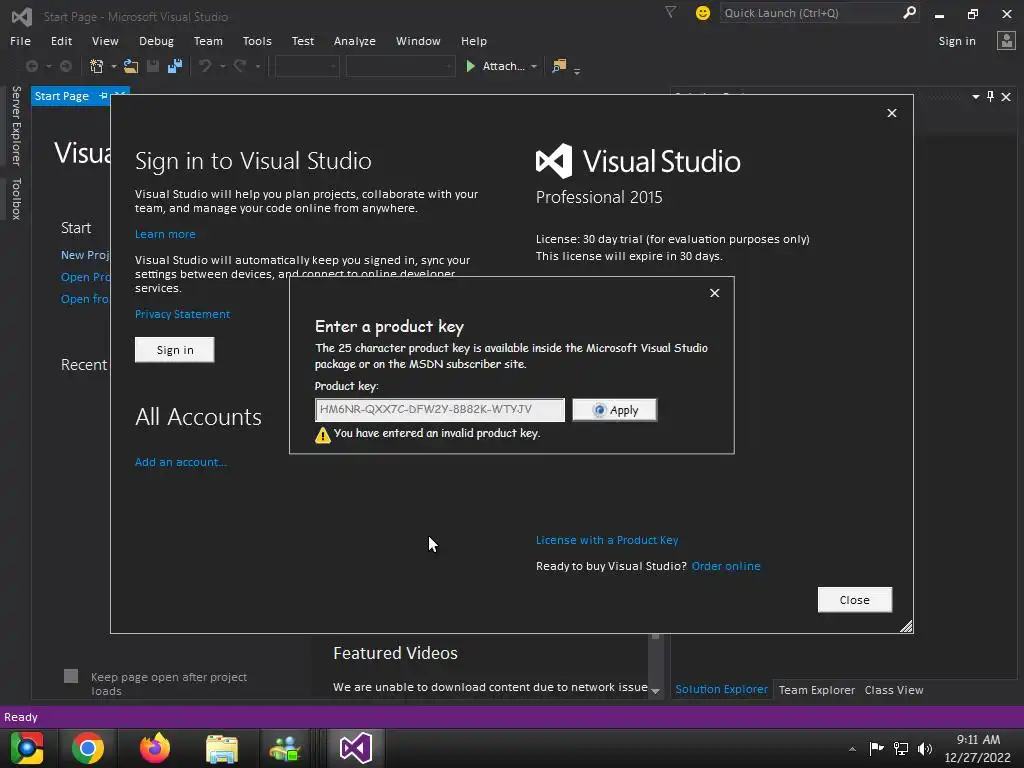Image resolution: width=1024 pixels, height=768 pixels.
Task: Open the Undo history dropdown arrow
Action: point(223,66)
